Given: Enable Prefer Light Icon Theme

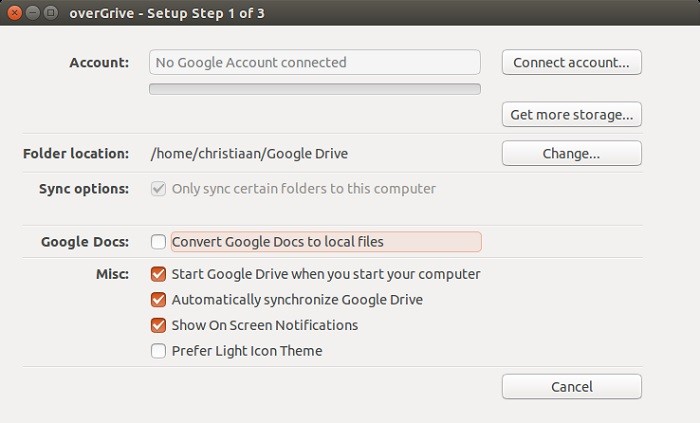Looking at the screenshot, I should (x=158, y=351).
